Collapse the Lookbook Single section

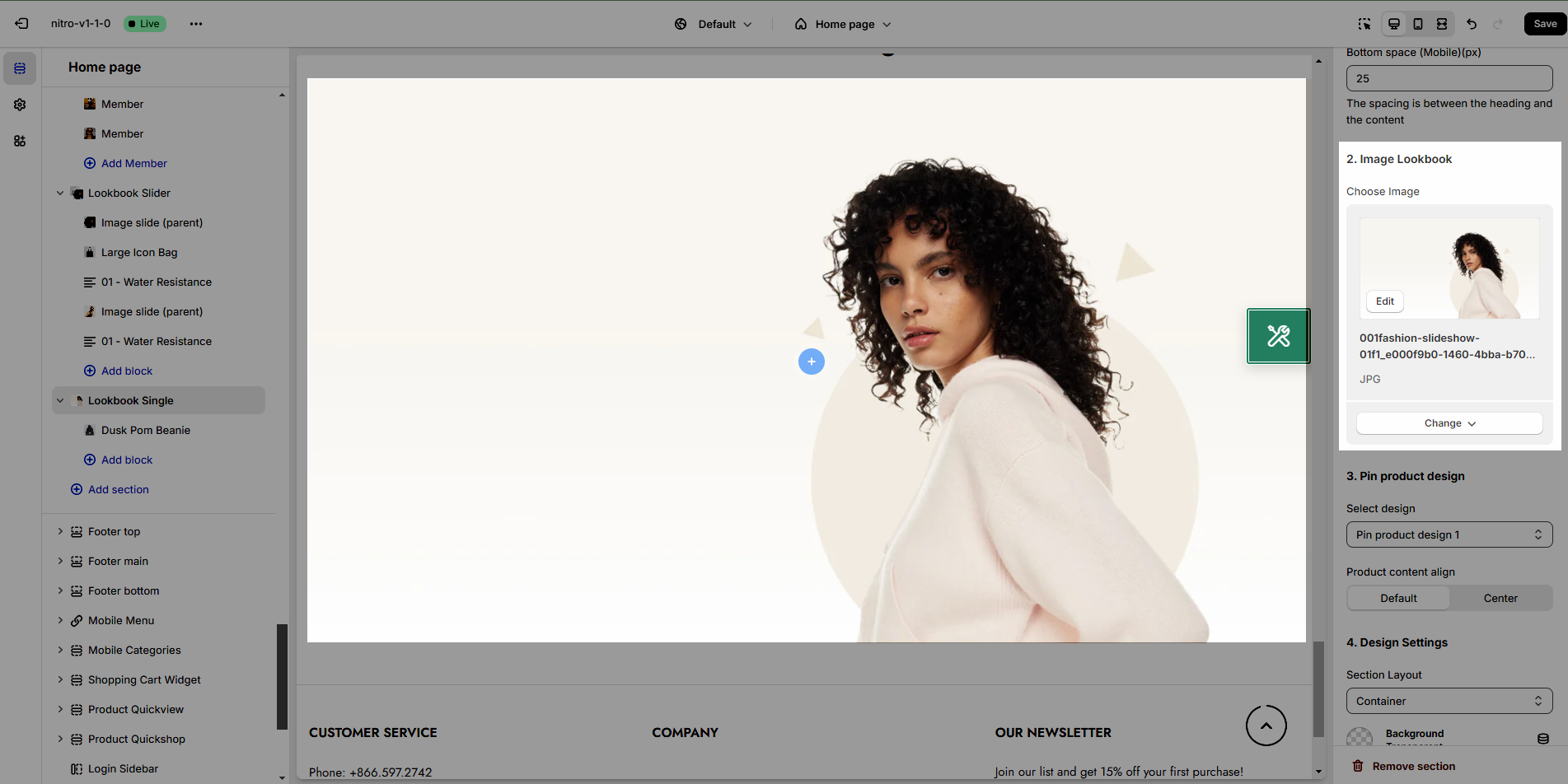pyautogui.click(x=60, y=401)
